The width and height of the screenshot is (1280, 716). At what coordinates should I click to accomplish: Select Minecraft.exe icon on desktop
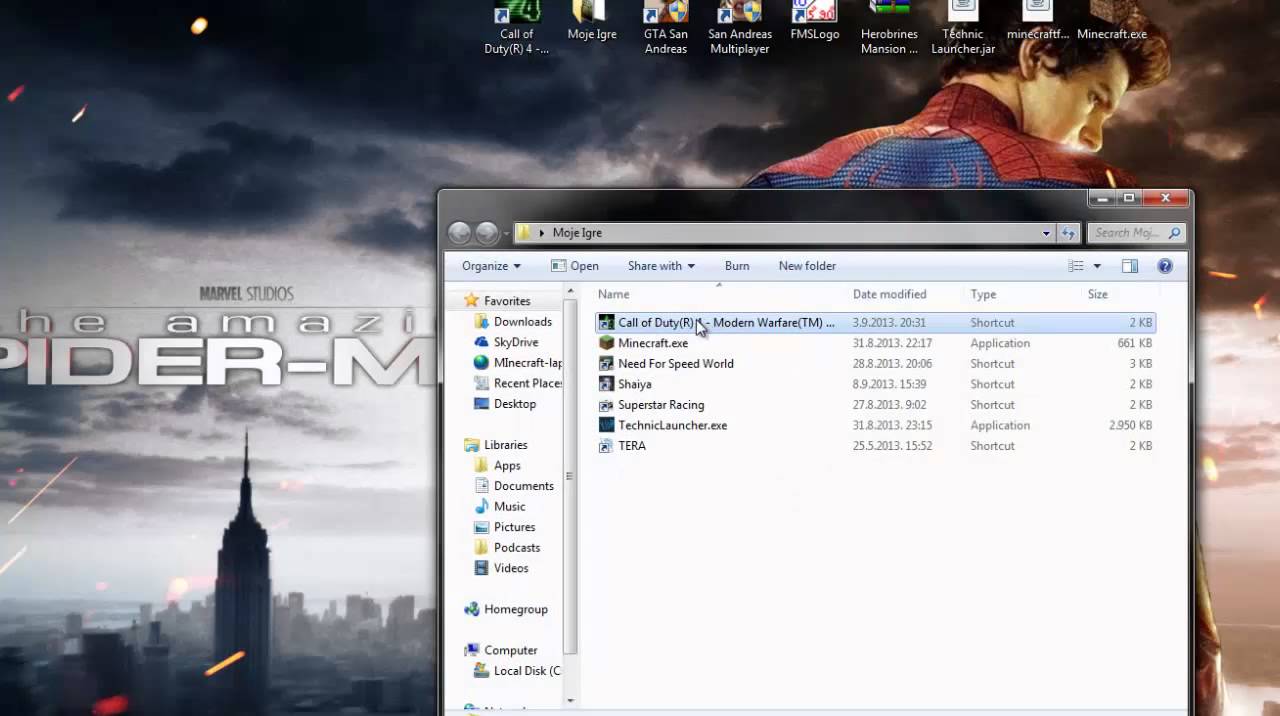(1111, 23)
